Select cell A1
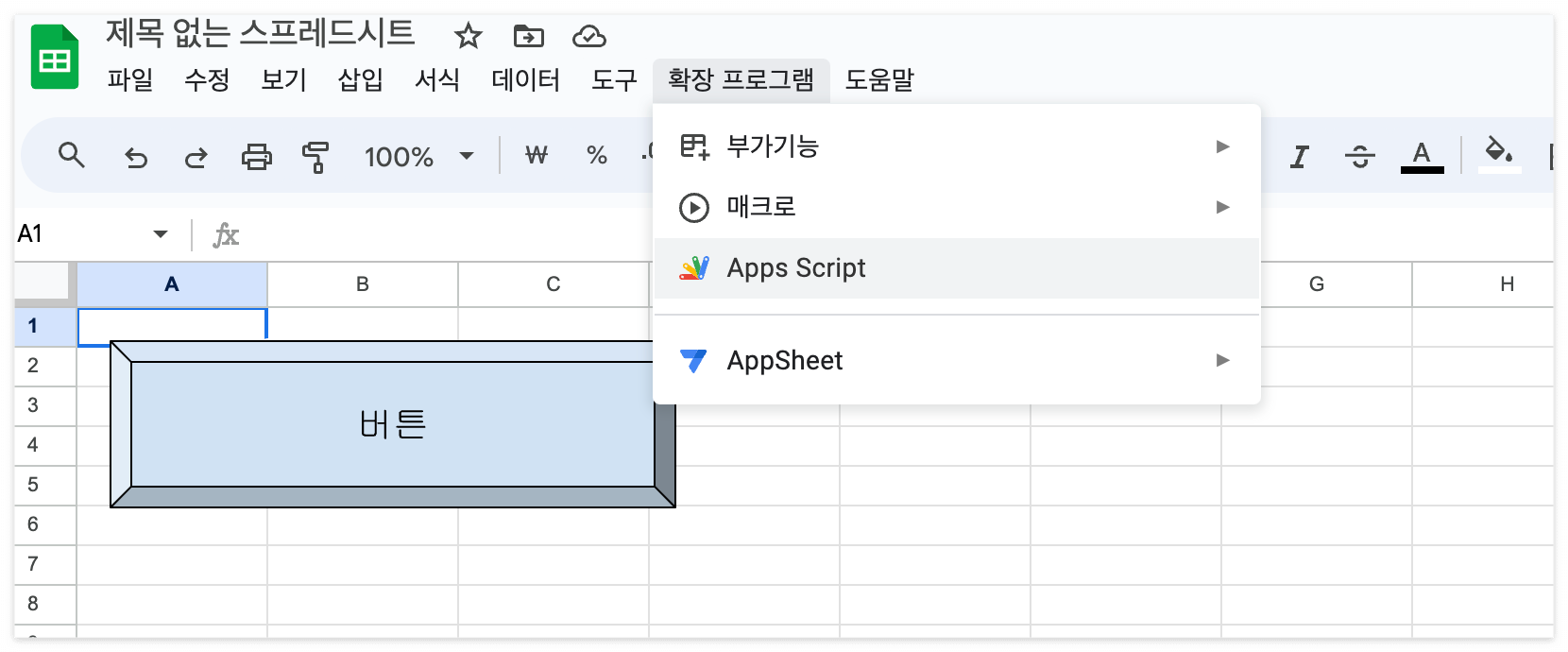The image size is (1568, 652). click(x=172, y=325)
